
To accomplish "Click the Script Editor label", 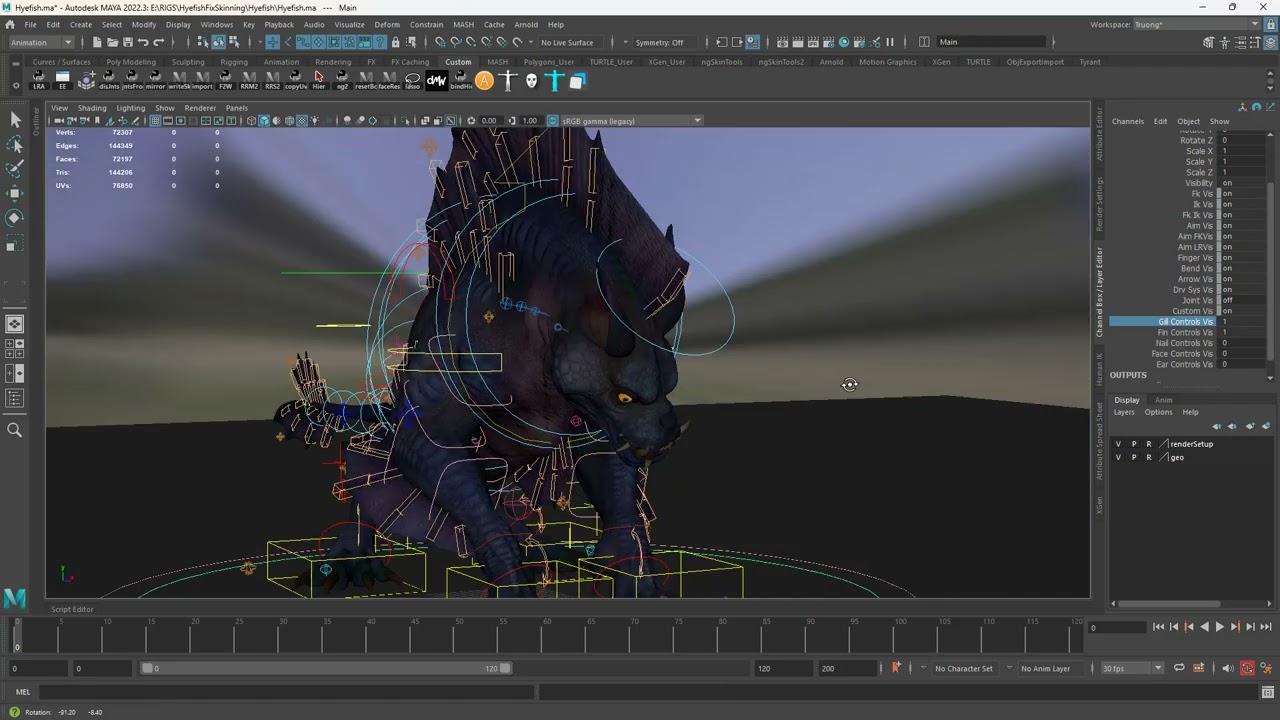I will coord(72,609).
